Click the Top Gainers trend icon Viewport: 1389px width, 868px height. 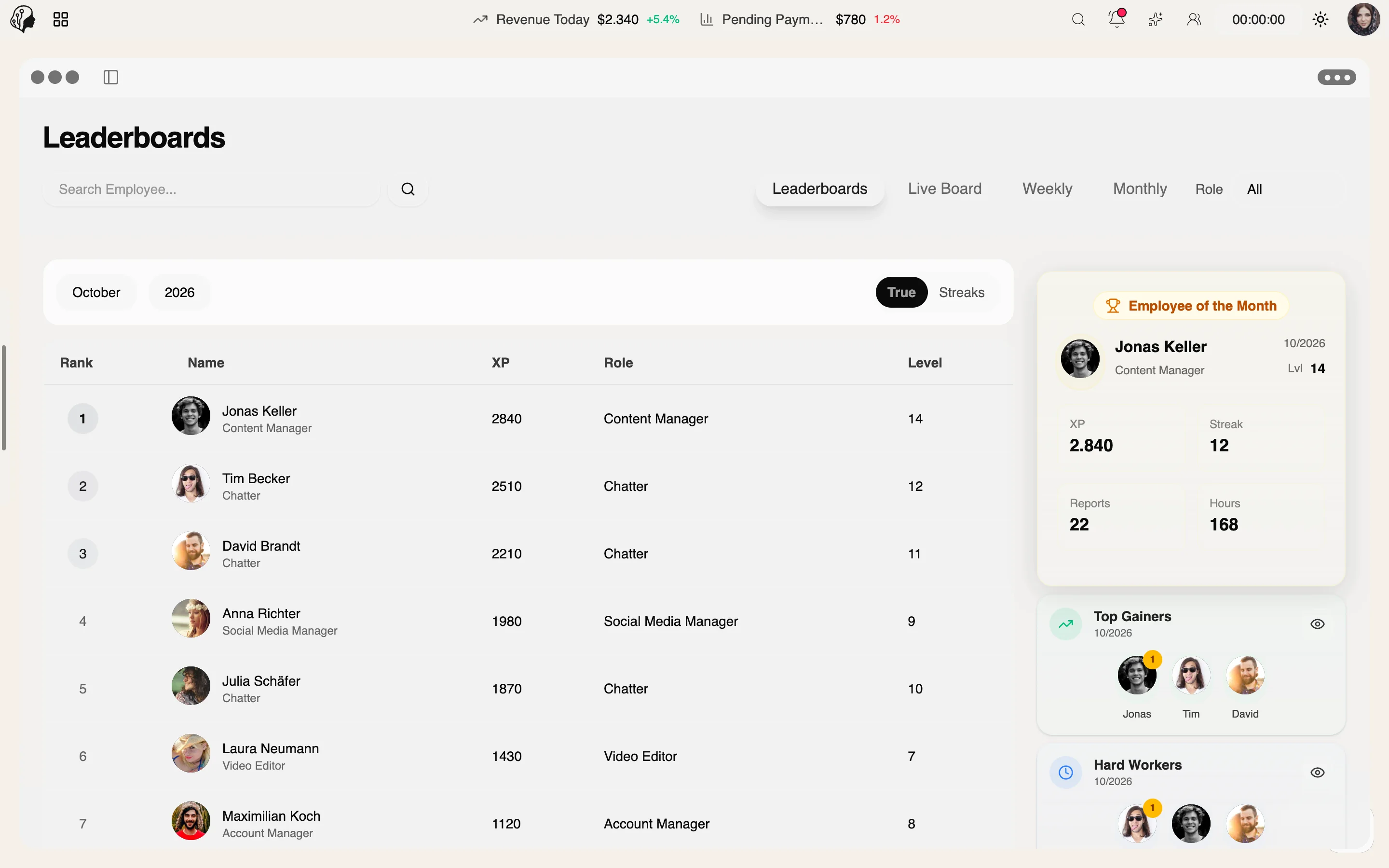tap(1066, 624)
